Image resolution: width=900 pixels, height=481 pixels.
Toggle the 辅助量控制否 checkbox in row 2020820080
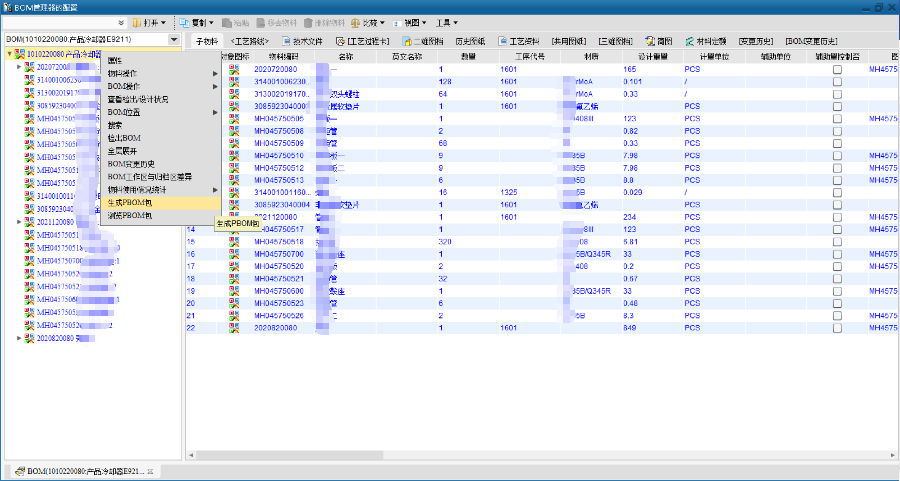point(837,327)
